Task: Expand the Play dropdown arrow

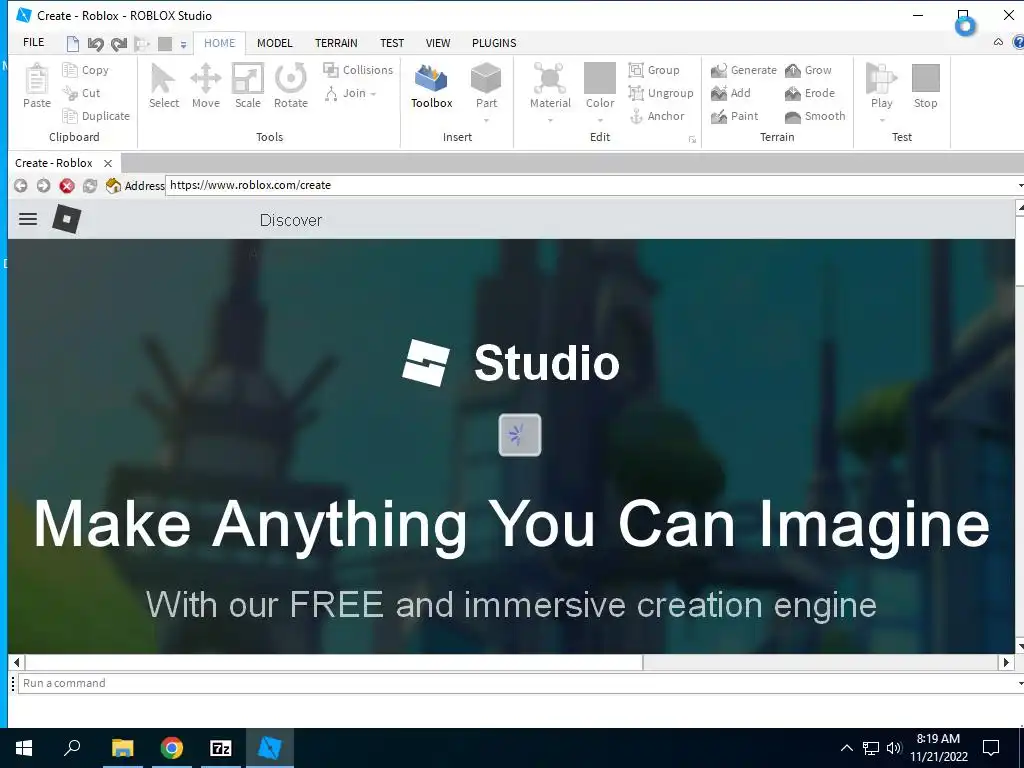Action: point(882,120)
